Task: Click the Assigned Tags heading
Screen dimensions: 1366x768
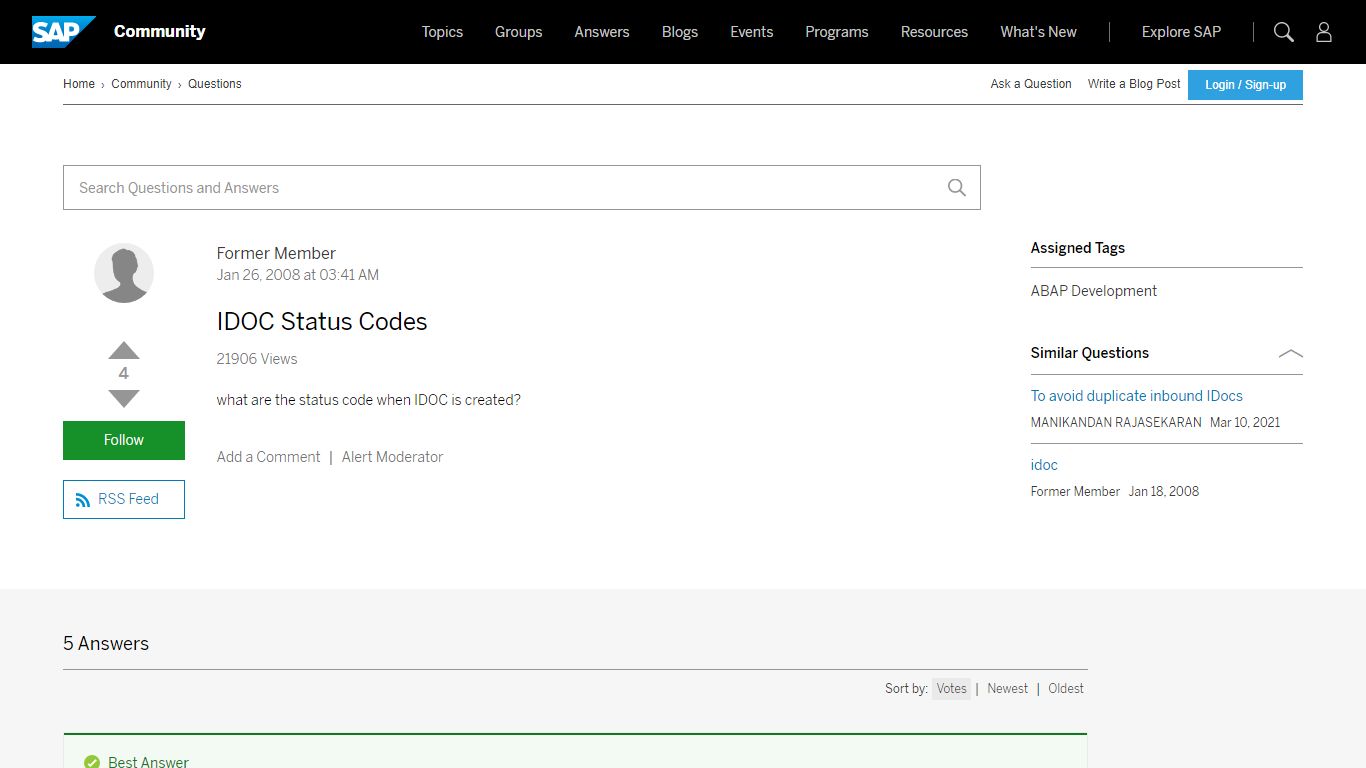Action: [x=1078, y=248]
